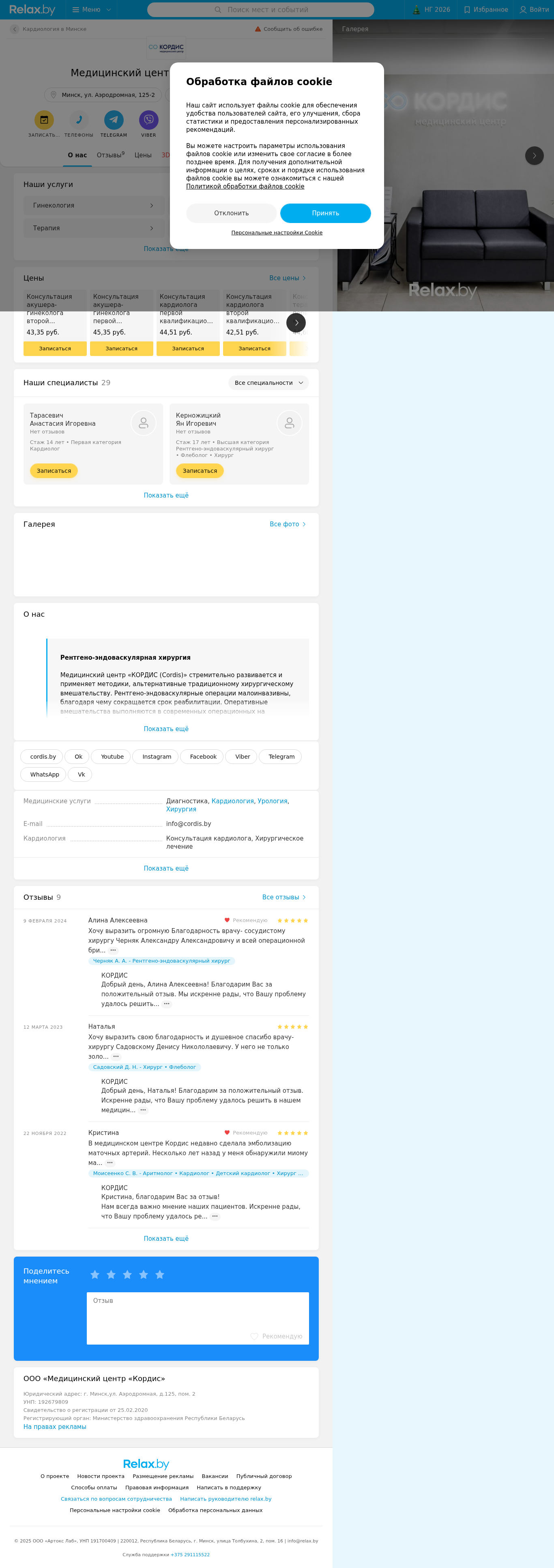Set first star in review rating
Viewport: 554px width, 1568px height.
95,1274
